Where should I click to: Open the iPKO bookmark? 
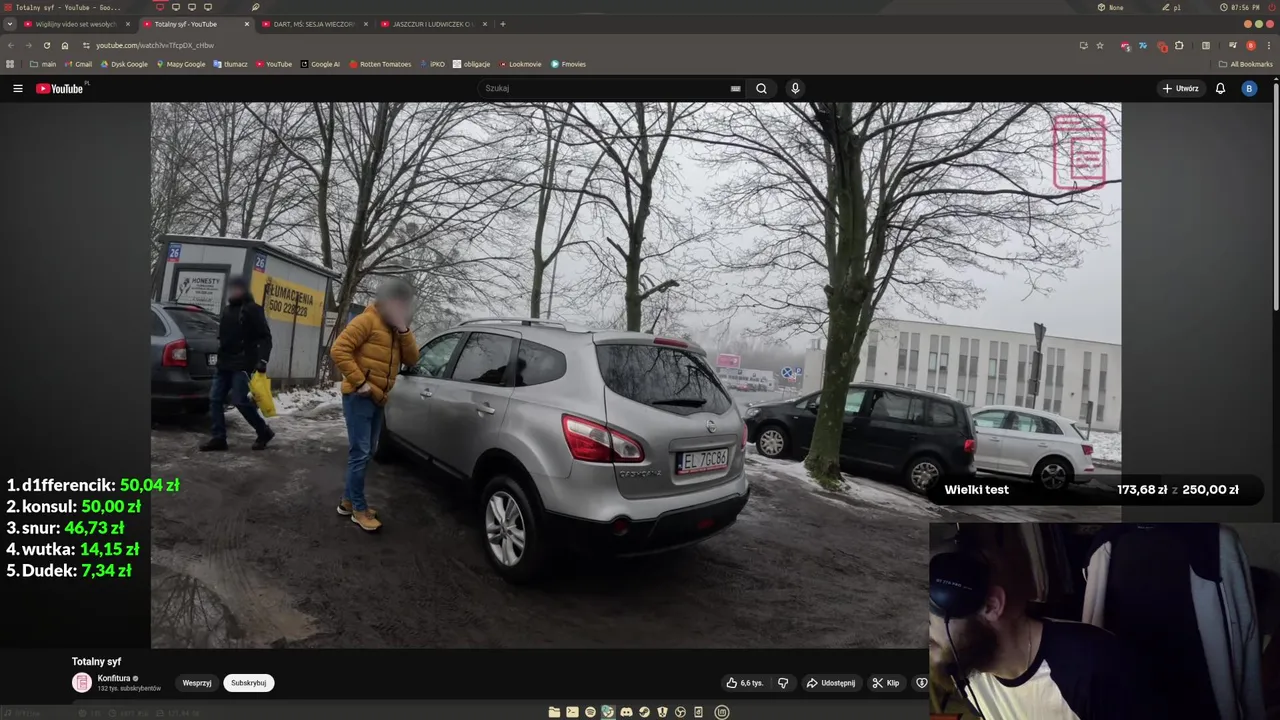point(432,64)
